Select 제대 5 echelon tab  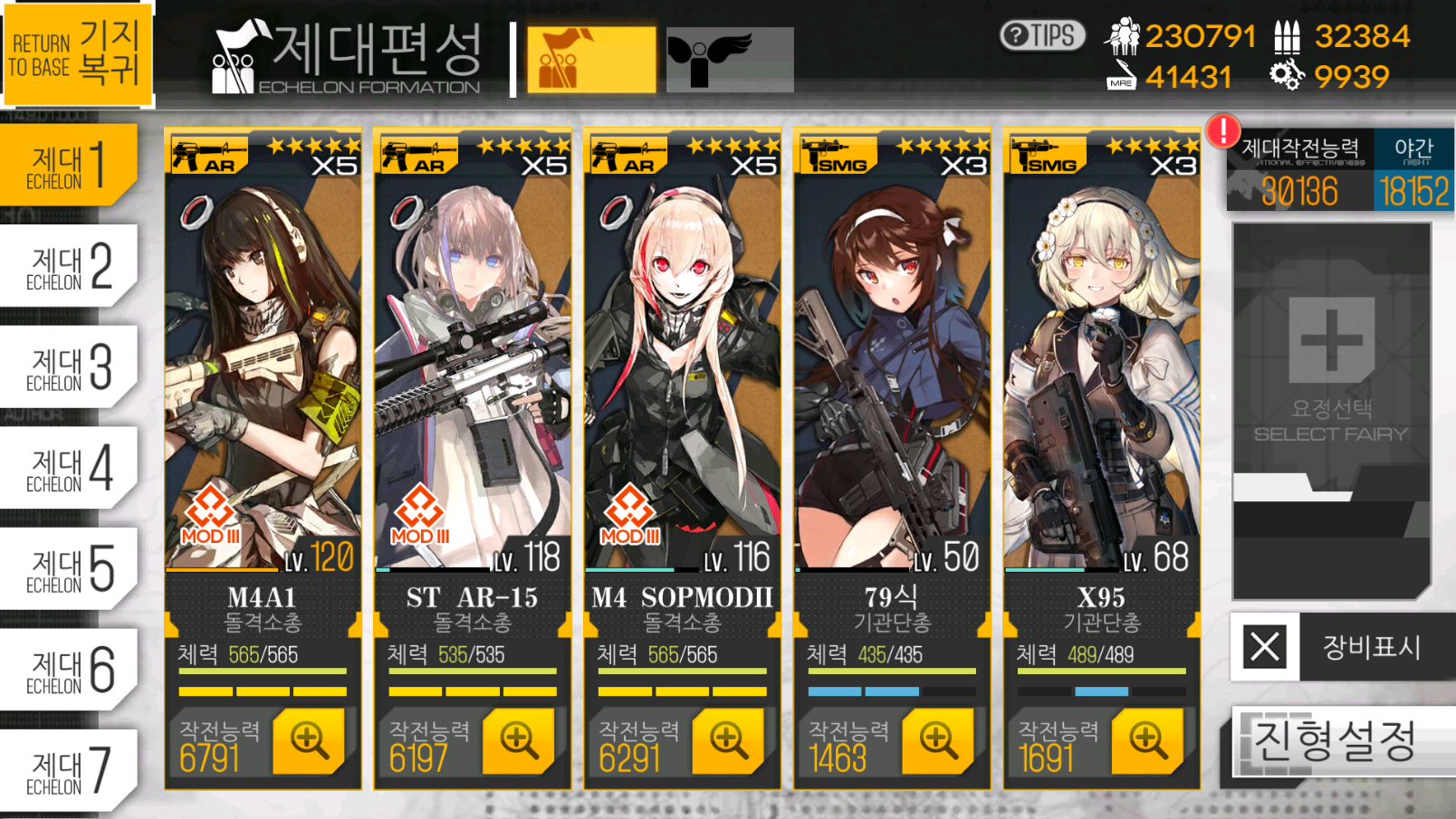point(69,568)
